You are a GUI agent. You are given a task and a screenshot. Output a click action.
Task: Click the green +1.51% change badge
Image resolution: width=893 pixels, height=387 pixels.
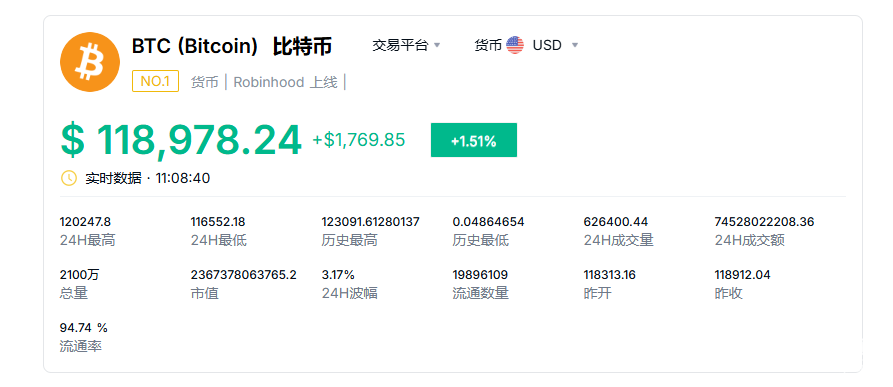point(474,140)
